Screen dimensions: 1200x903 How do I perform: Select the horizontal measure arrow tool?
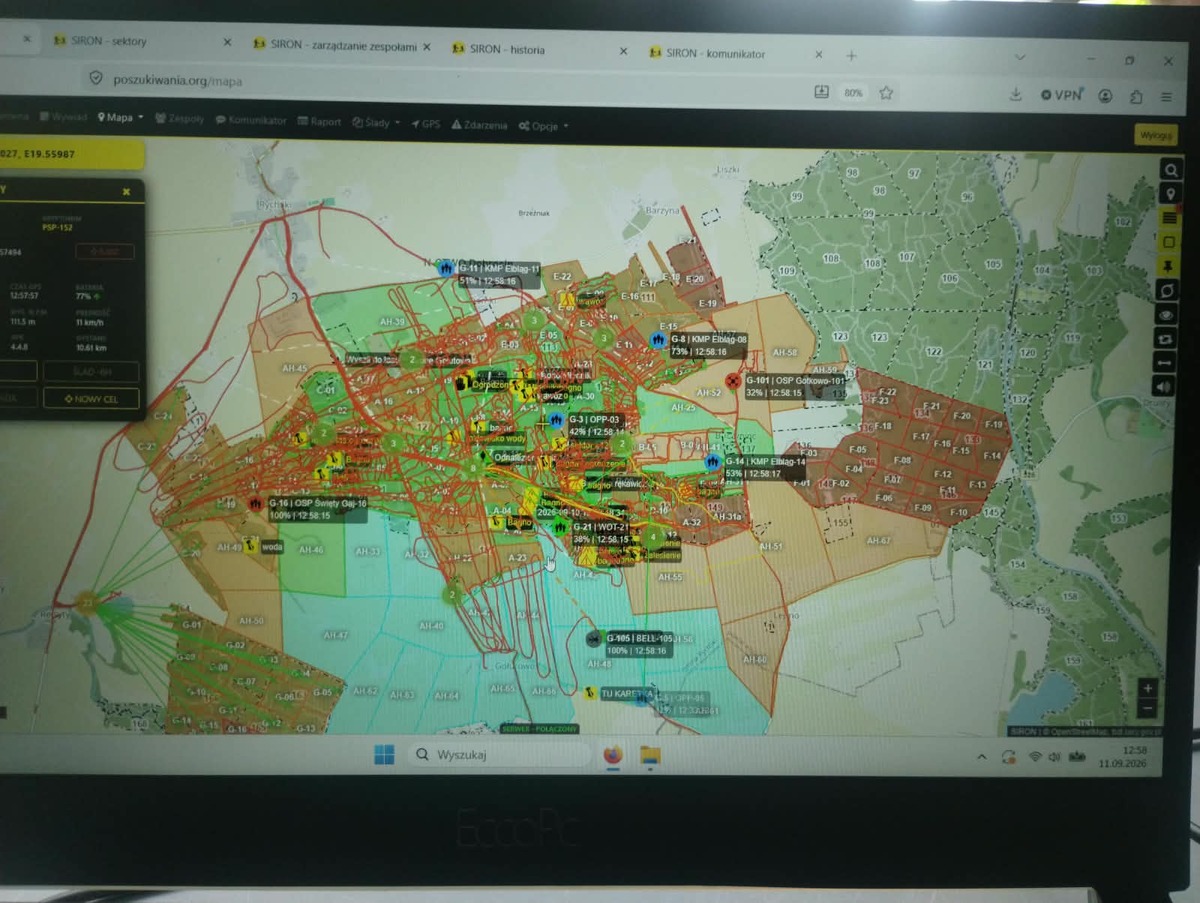1165,362
